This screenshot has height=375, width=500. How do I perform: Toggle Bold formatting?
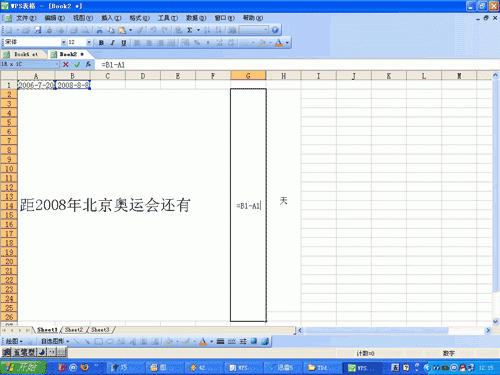(101, 43)
